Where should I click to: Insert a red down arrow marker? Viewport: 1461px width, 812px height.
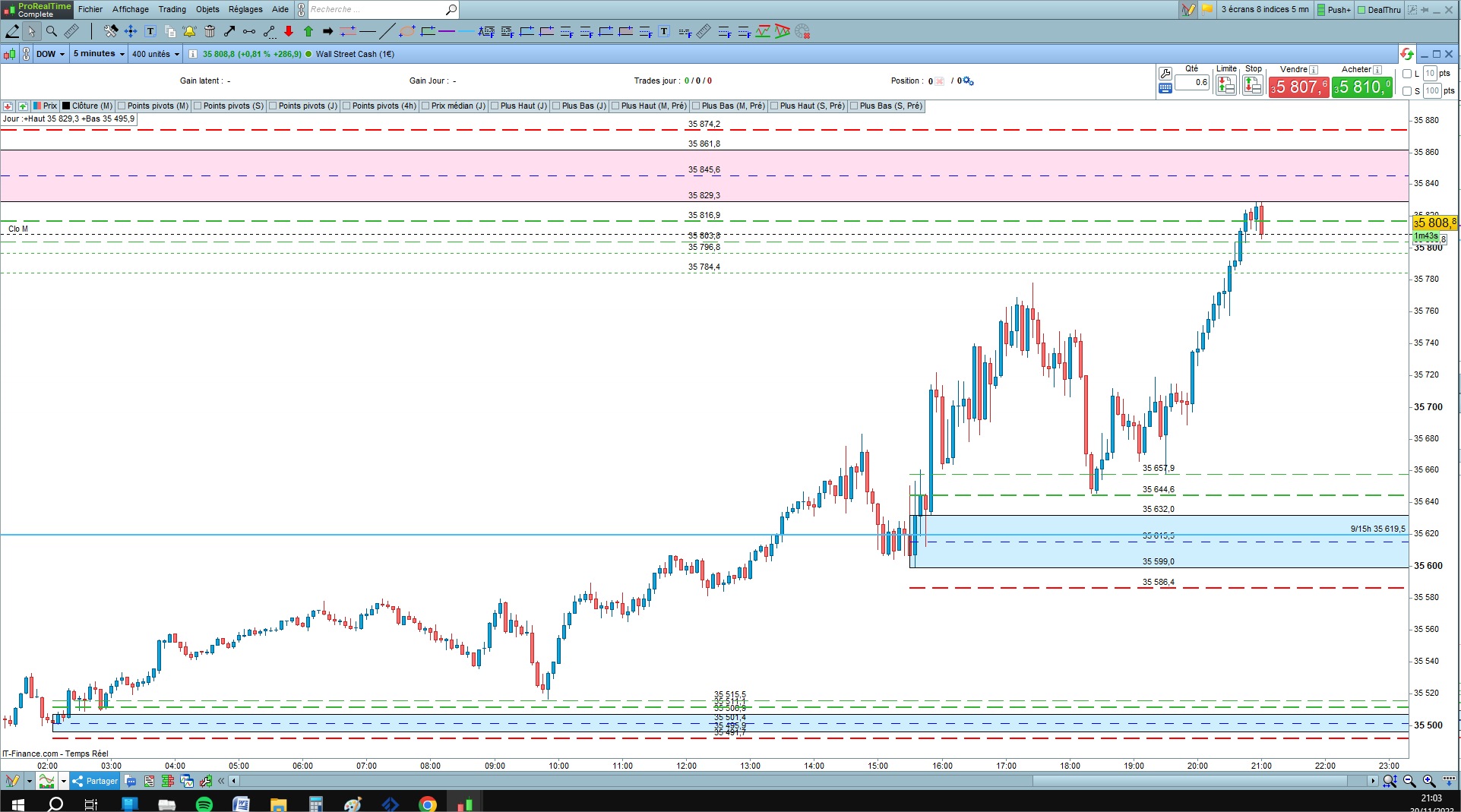(x=289, y=31)
